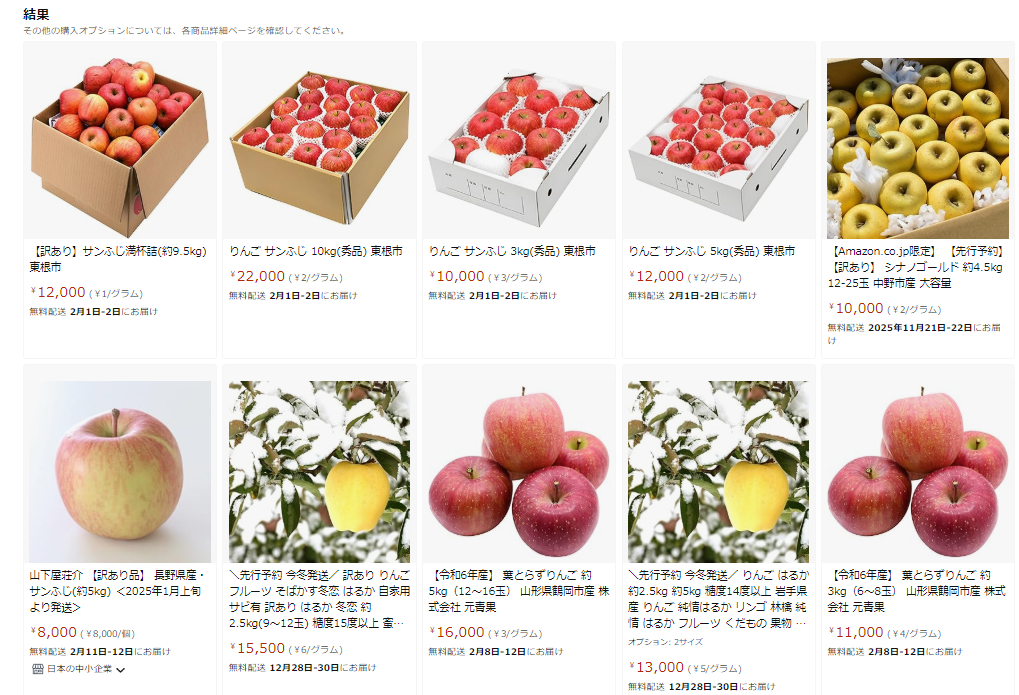The width and height of the screenshot is (1019, 695).
Task: Open the サンふじ満杯詰 約9.5kg product image
Action: coord(120,148)
